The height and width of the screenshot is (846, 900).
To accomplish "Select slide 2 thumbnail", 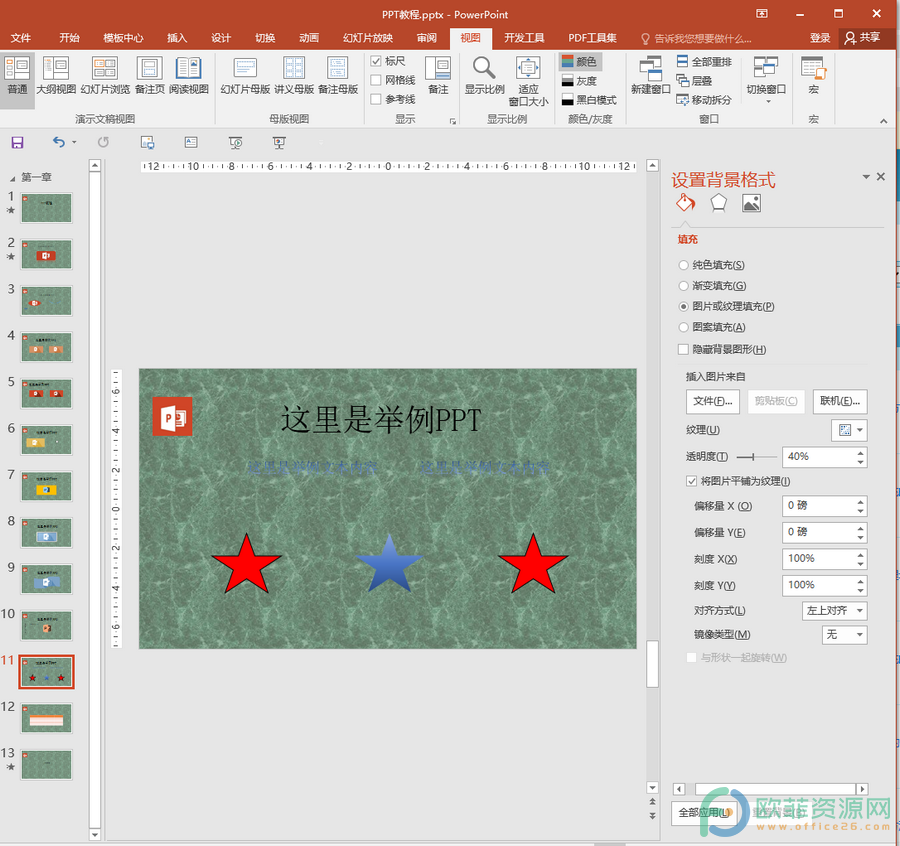I will coord(46,254).
